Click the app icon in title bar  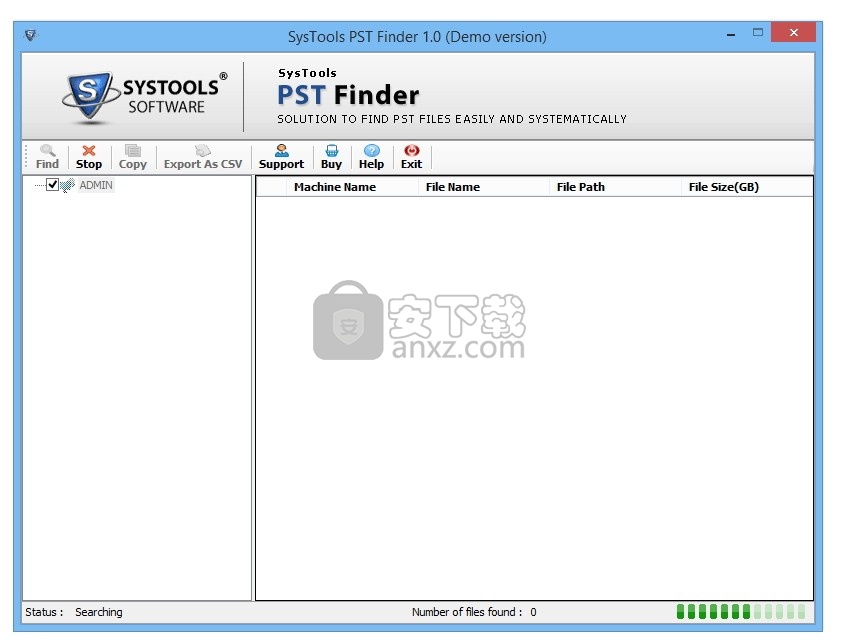(x=31, y=35)
